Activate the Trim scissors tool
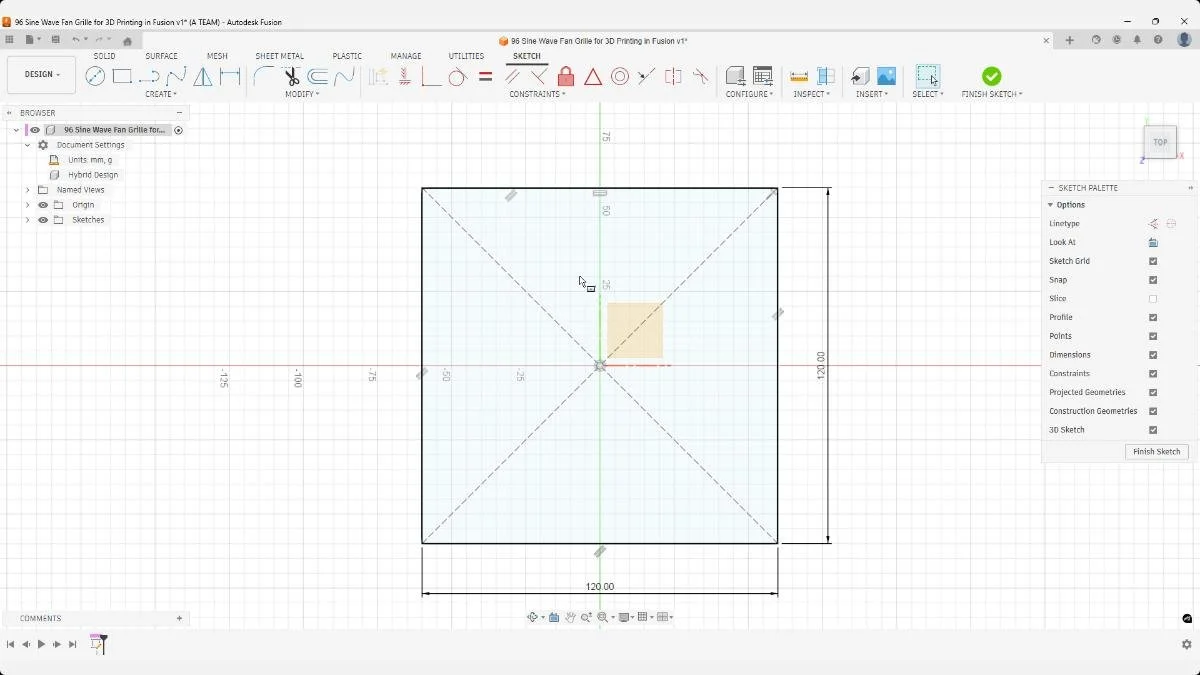Viewport: 1200px width, 675px height. point(292,76)
